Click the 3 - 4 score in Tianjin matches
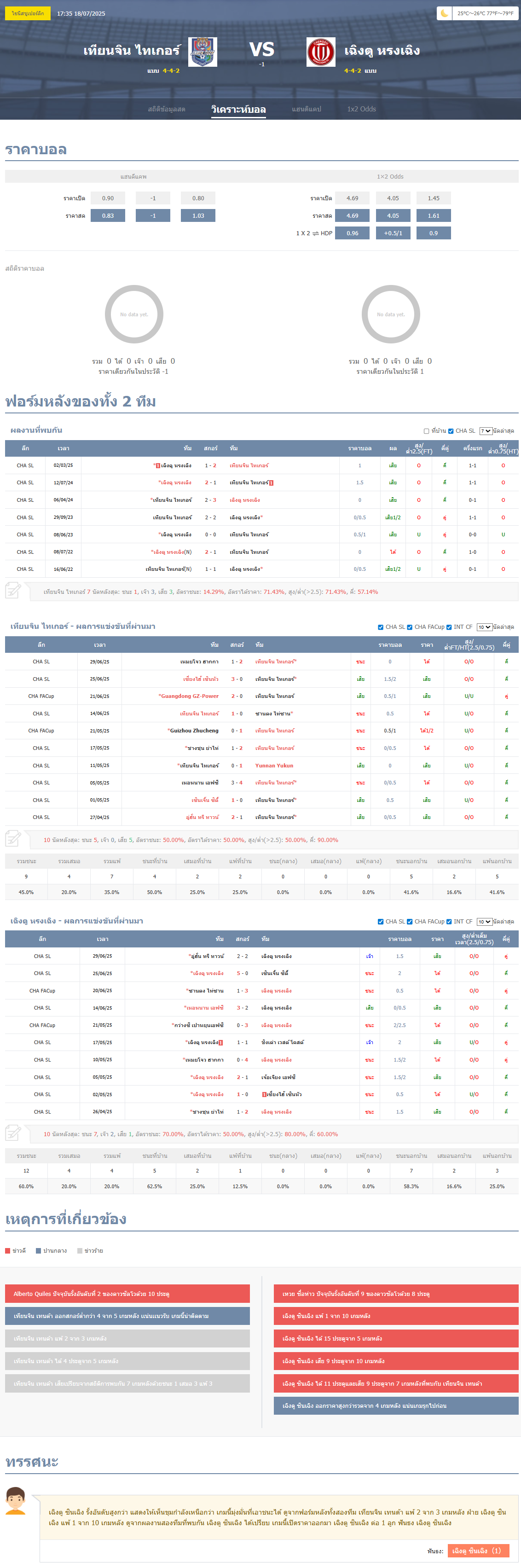 point(237,783)
